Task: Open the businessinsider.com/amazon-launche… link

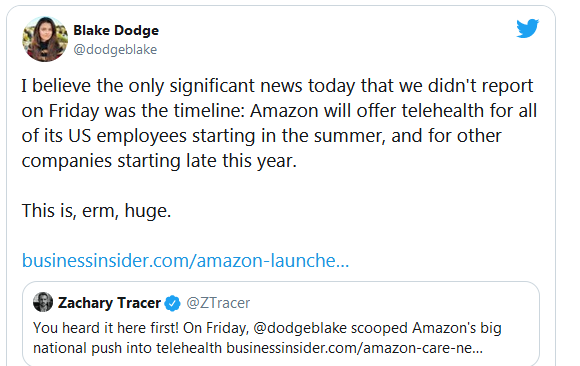Action: pos(185,261)
